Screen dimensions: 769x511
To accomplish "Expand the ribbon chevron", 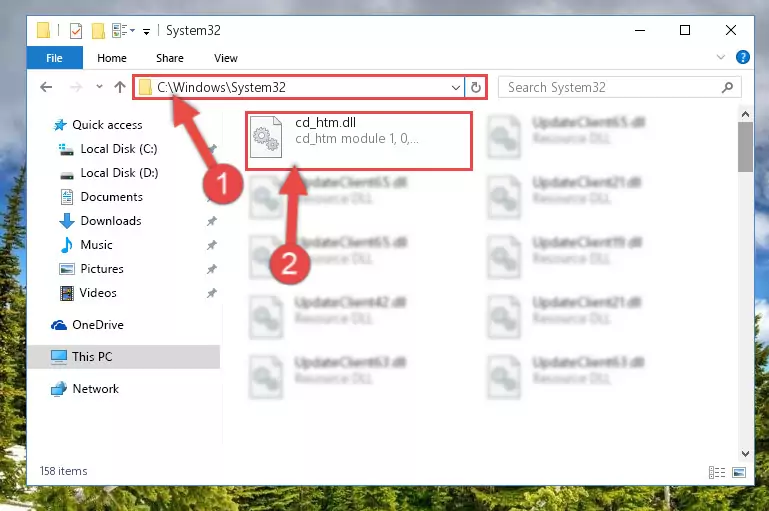I will (720, 57).
